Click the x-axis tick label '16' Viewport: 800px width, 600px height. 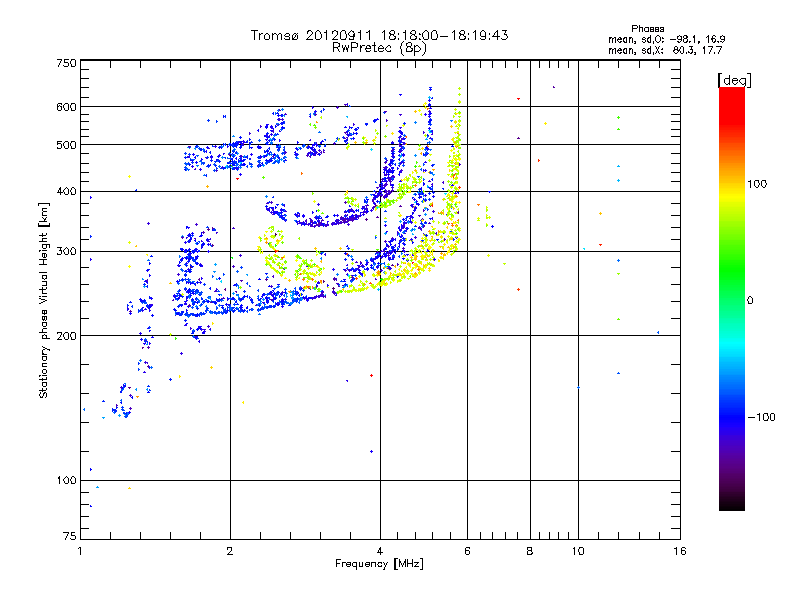pos(680,551)
